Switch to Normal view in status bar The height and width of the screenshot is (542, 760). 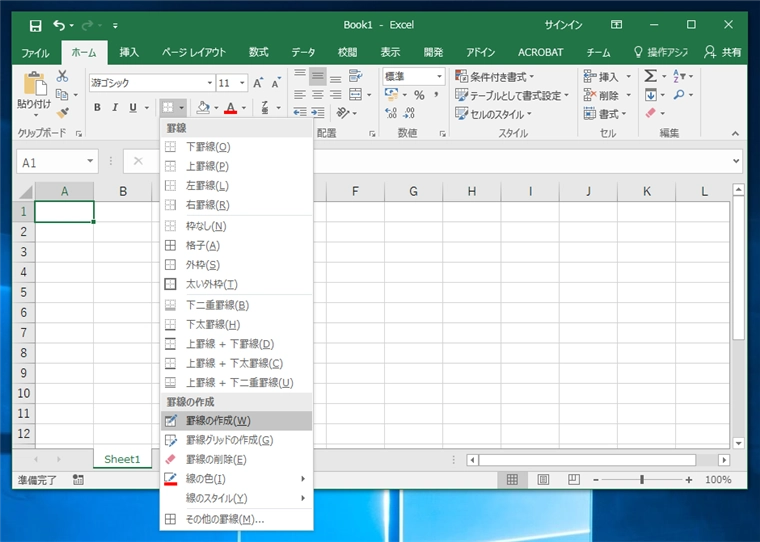512,480
